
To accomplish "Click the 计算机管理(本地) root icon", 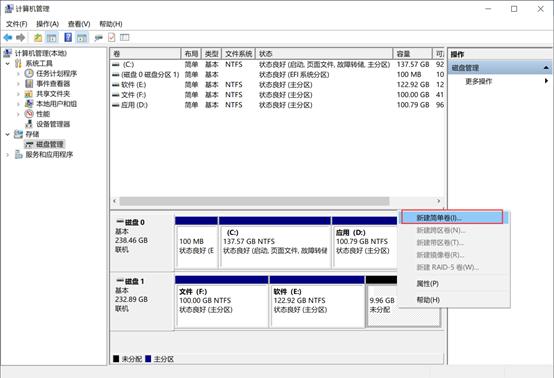I will [8, 53].
